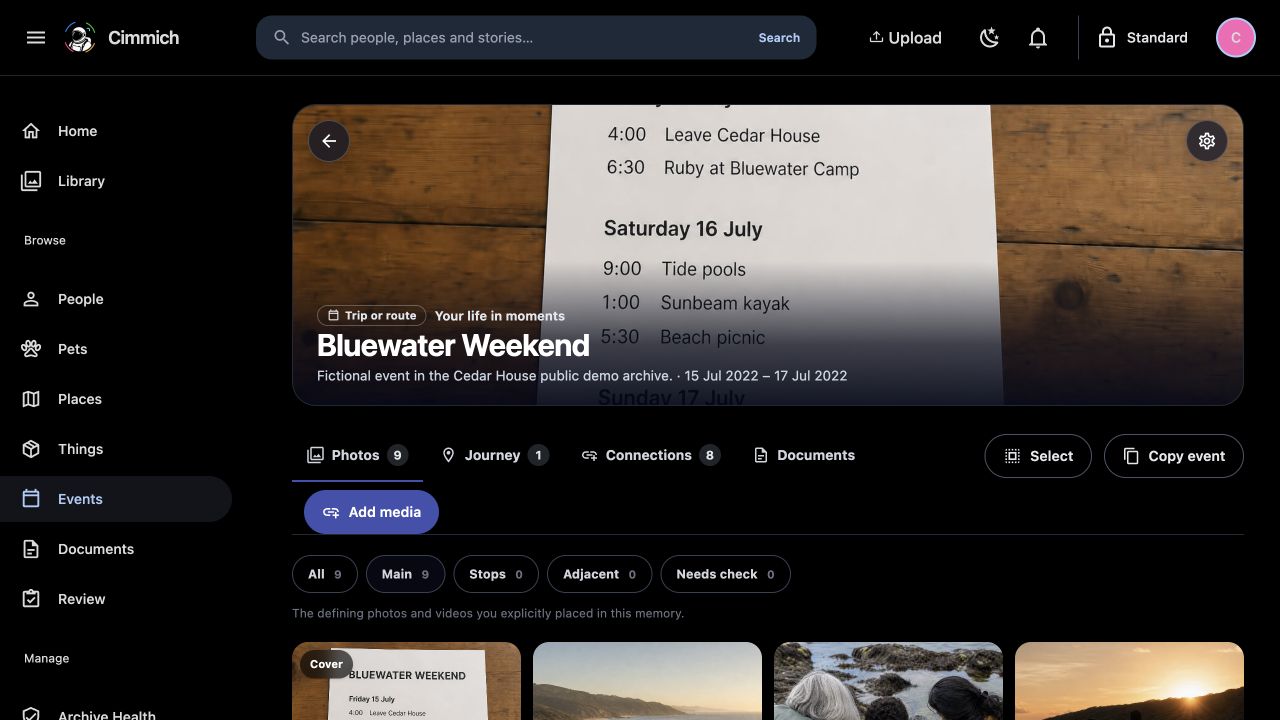This screenshot has height=720, width=1280.
Task: Filter by Main chip
Action: tap(405, 574)
